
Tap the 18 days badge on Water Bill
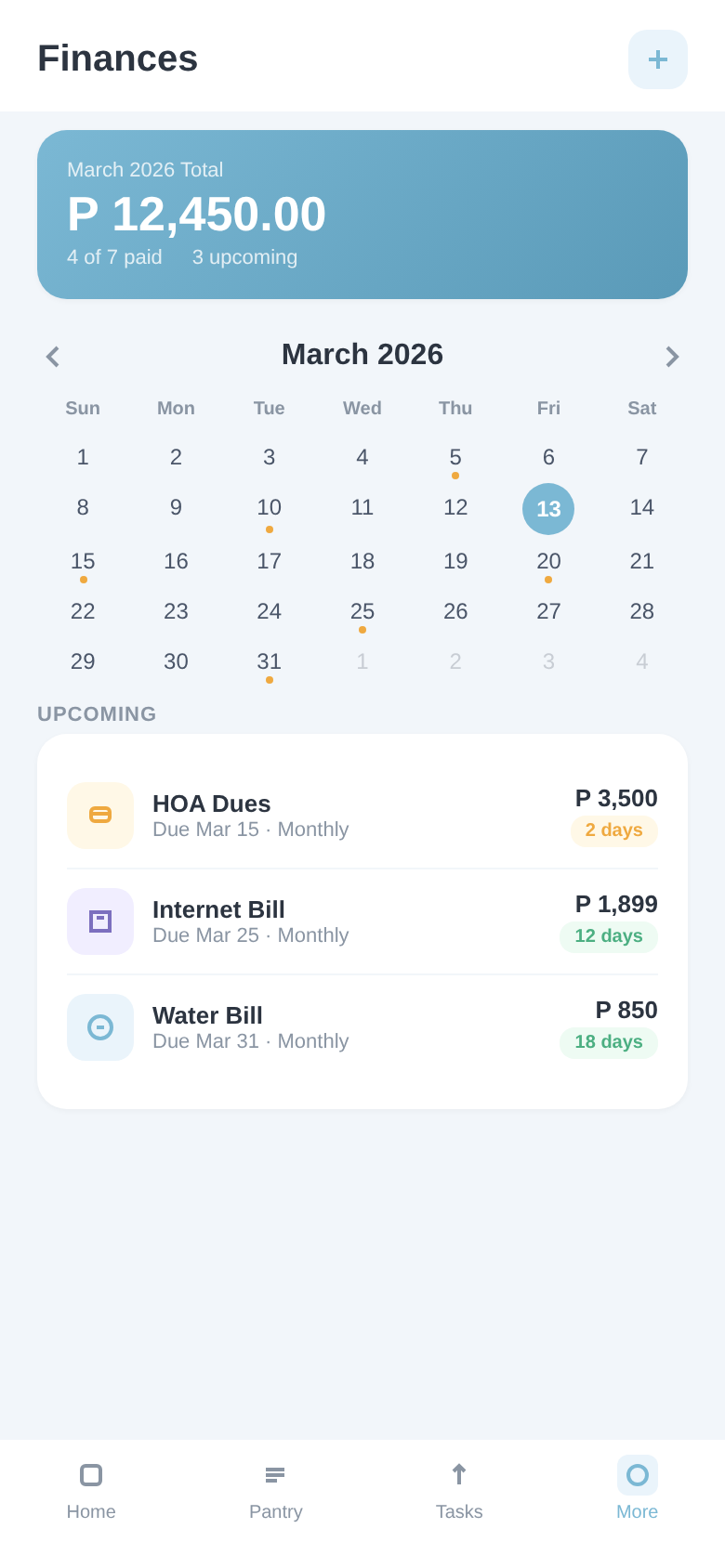tap(609, 1042)
